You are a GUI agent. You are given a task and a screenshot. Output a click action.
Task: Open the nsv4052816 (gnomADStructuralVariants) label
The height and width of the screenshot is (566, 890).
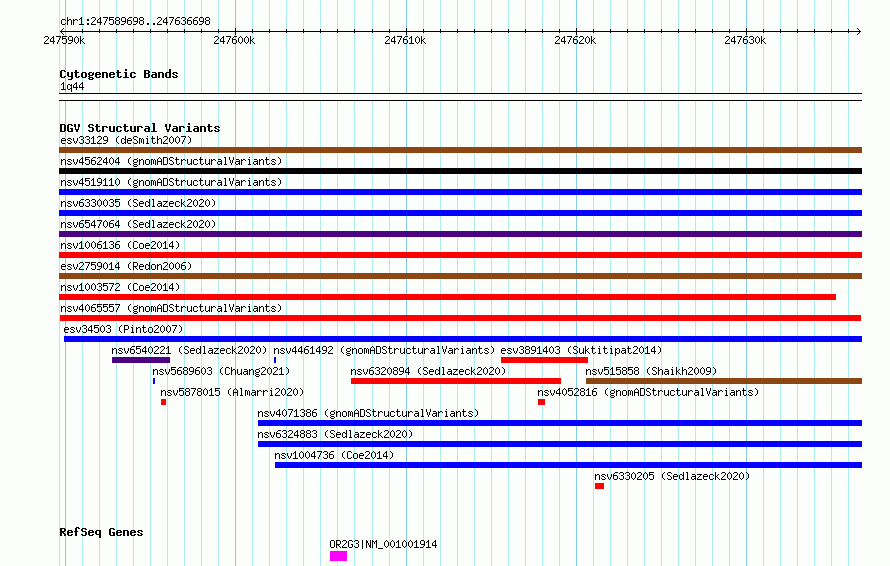coord(648,392)
